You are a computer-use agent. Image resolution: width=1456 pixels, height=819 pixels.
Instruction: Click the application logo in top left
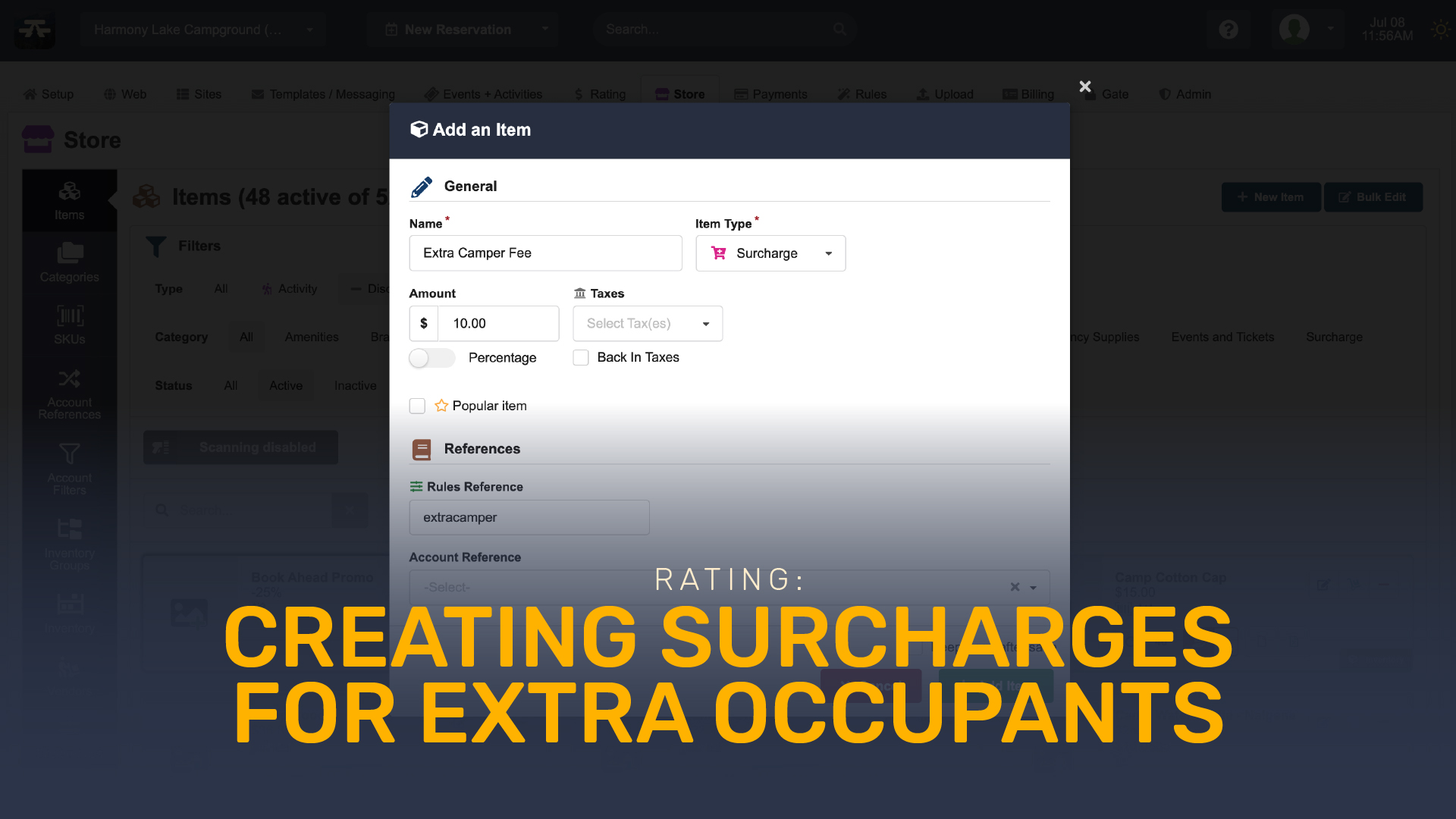[35, 30]
